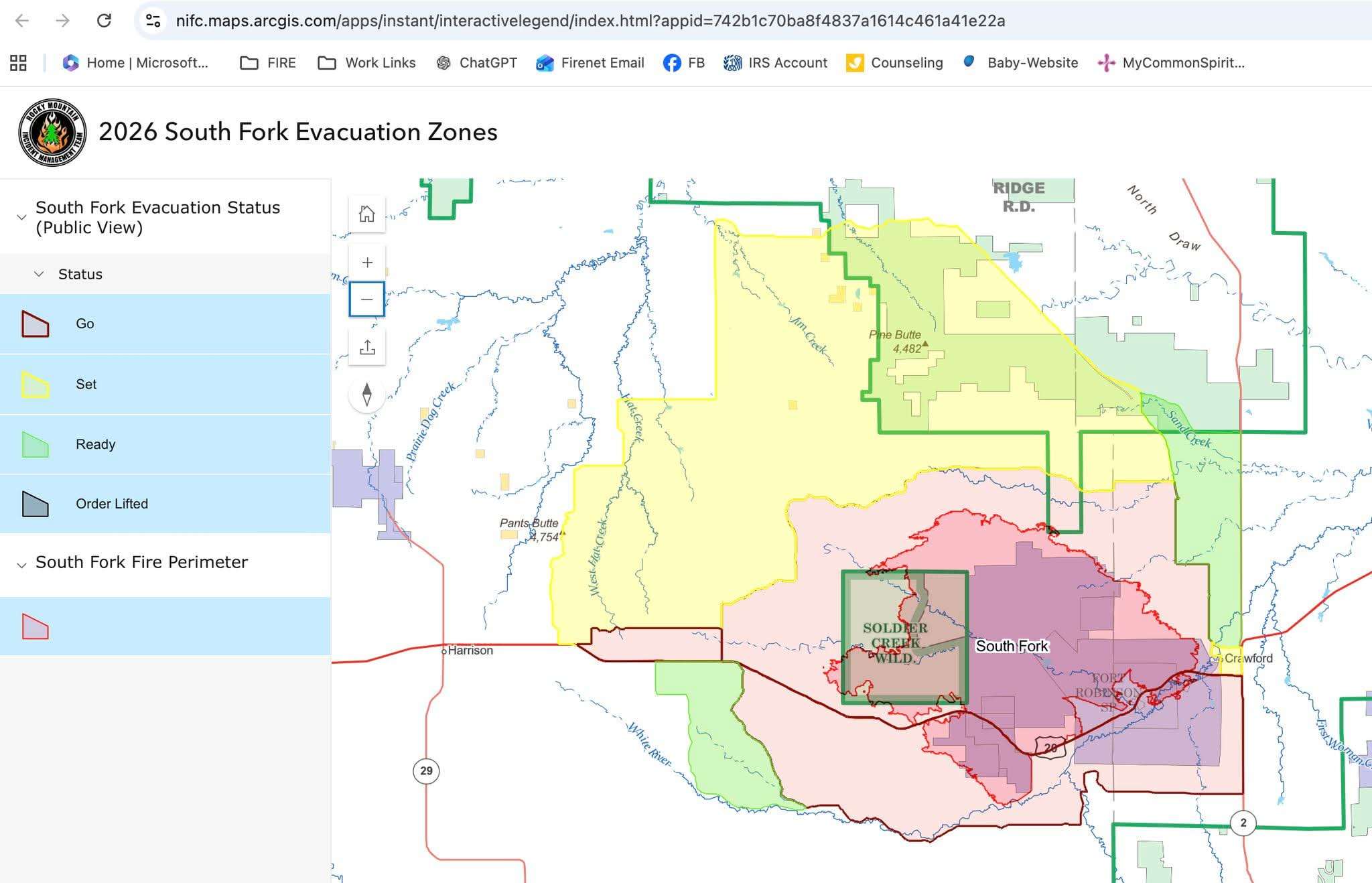Click the Prairie Dog Creek label
Screen dimensions: 1372x883
click(x=431, y=421)
